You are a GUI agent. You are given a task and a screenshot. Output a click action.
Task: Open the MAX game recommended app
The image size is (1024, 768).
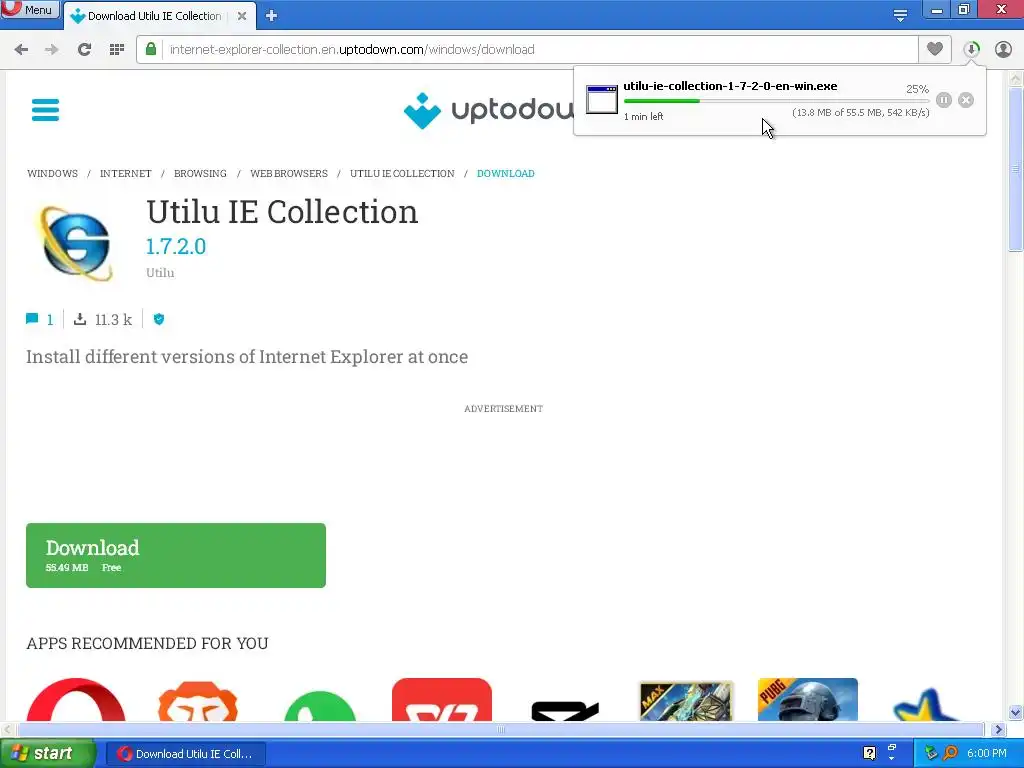coord(686,700)
